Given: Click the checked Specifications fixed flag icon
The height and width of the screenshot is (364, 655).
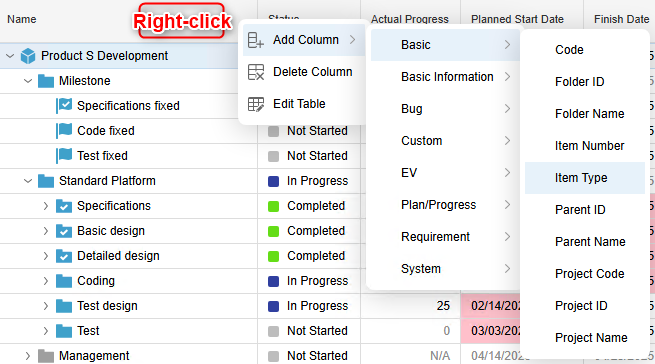Looking at the screenshot, I should [64, 105].
